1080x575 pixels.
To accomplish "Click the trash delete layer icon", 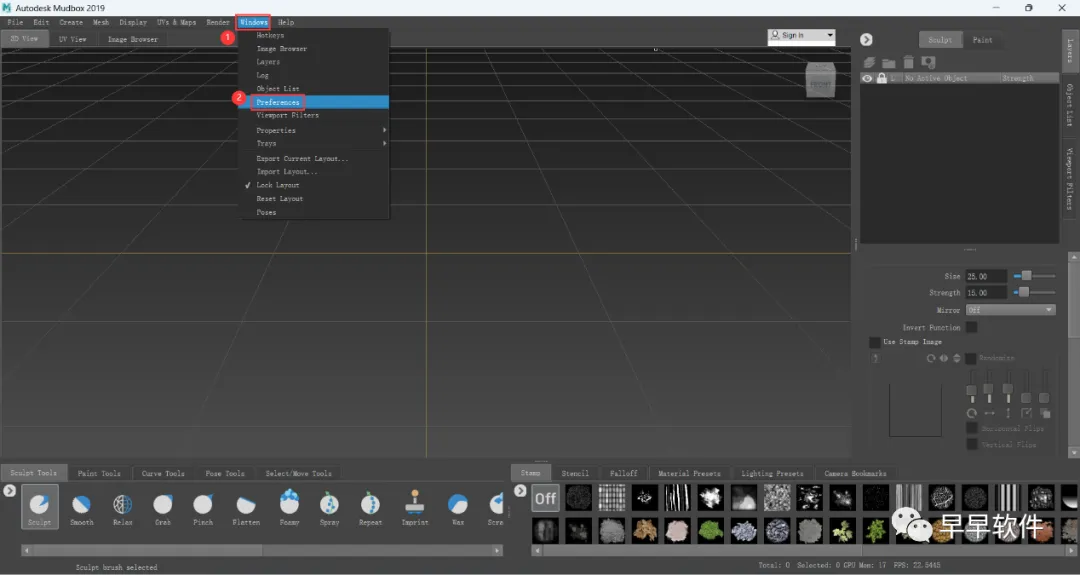I will pyautogui.click(x=908, y=62).
